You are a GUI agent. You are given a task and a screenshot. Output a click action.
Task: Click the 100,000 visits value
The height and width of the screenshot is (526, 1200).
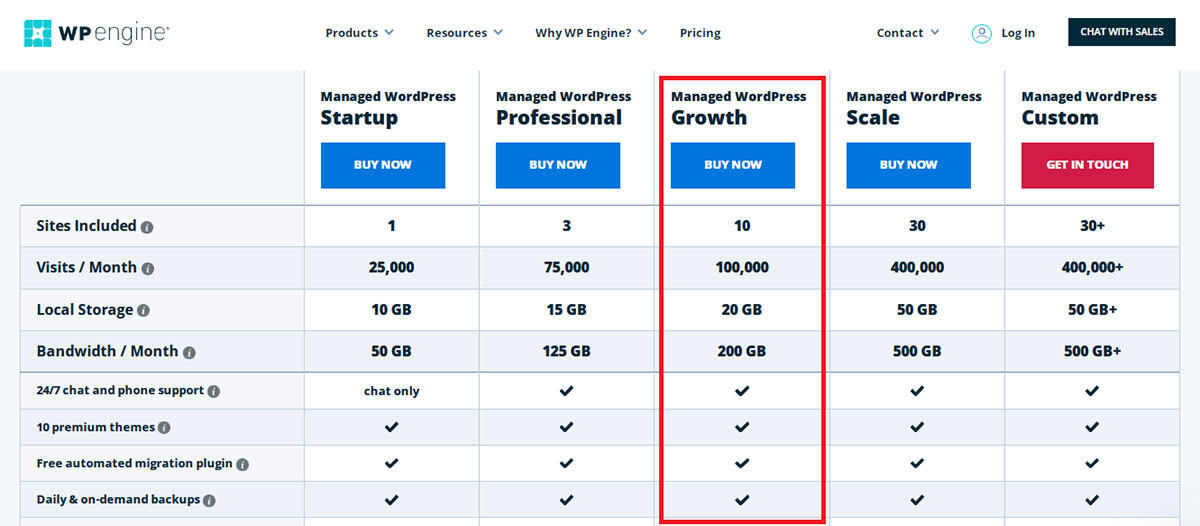click(742, 268)
